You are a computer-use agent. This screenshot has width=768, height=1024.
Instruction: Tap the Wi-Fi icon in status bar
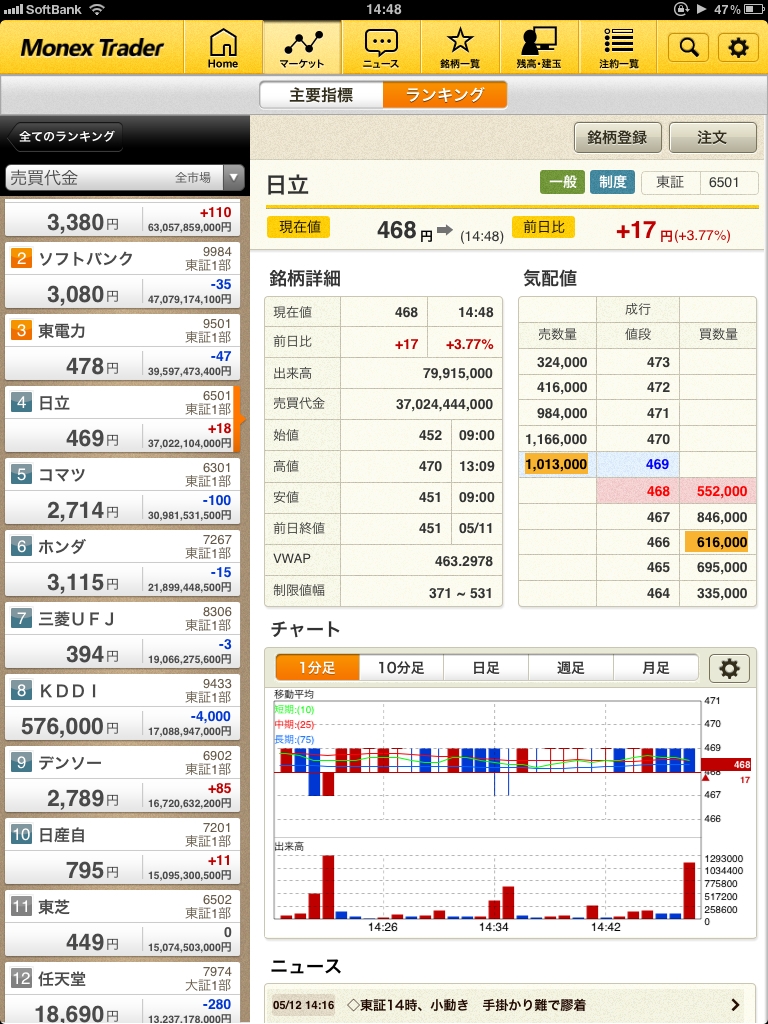[x=97, y=10]
